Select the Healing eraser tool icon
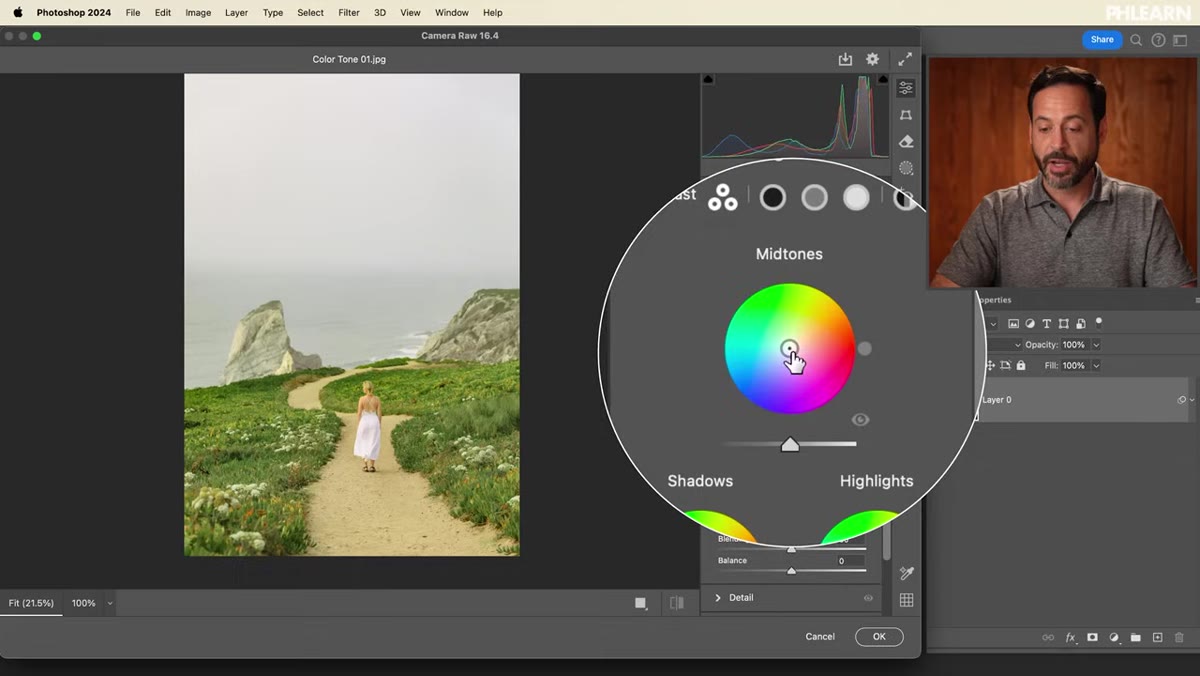This screenshot has height=676, width=1200. (x=906, y=142)
